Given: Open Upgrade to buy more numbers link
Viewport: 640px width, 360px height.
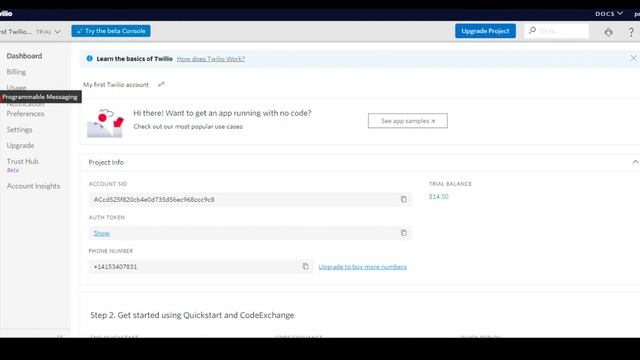Looking at the screenshot, I should [x=362, y=267].
